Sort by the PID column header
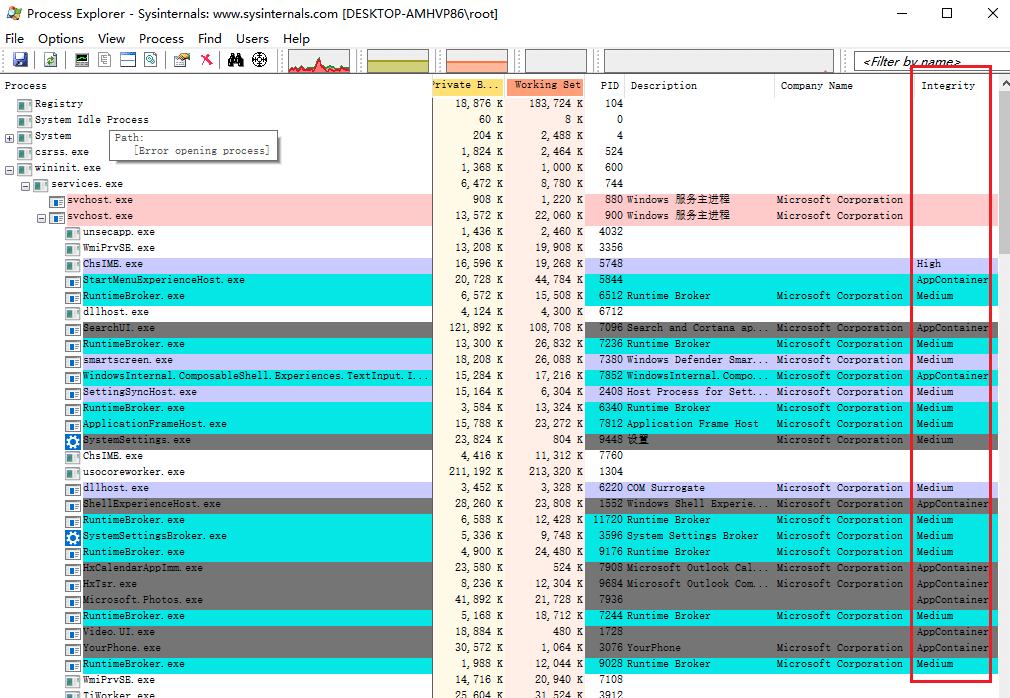Screen dimensions: 1010x698 [x=609, y=86]
